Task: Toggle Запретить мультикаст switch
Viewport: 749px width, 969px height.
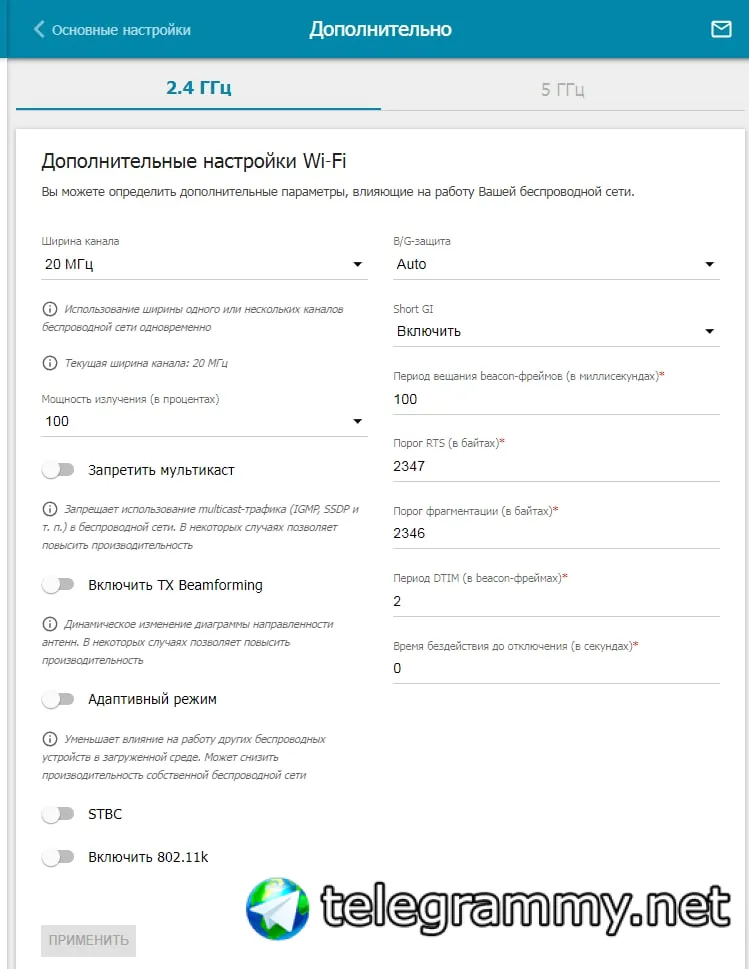Action: (x=58, y=470)
